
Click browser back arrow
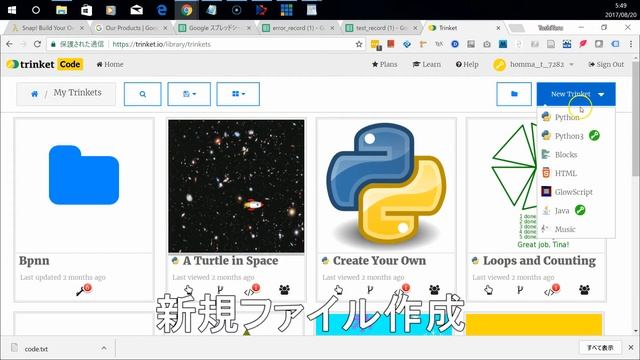9,44
